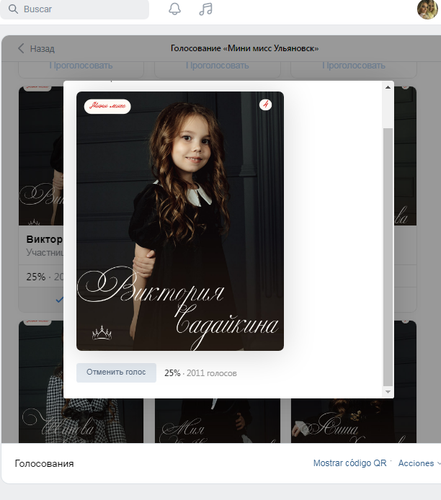The height and width of the screenshot is (500, 441).
Task: Click the Мини мисс badge on photo
Action: click(107, 106)
